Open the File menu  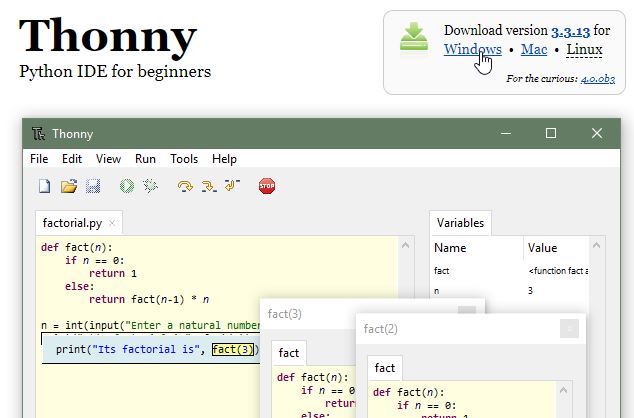pos(39,159)
